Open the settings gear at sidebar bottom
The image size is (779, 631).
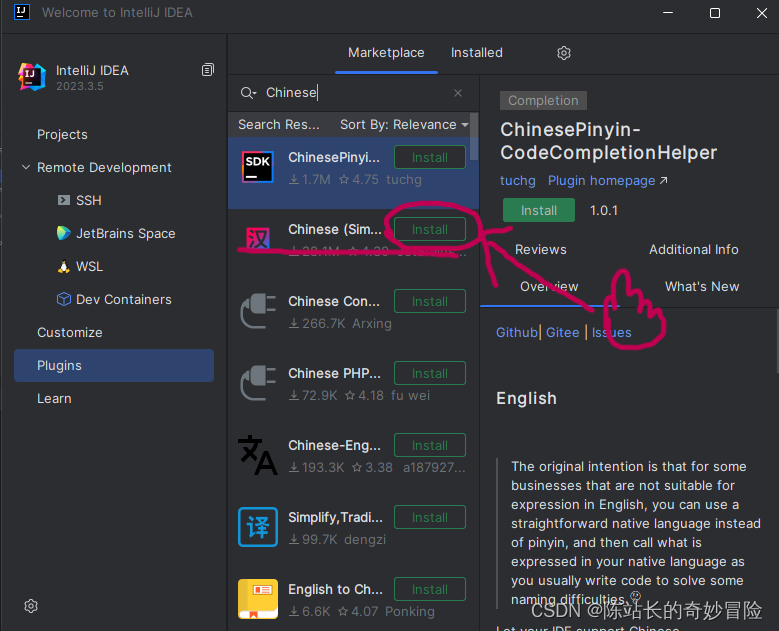[x=31, y=606]
